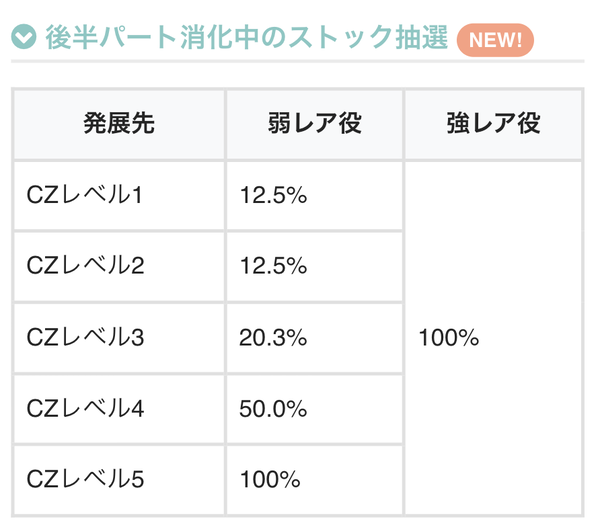Click the teal chevron circle icon
Image resolution: width=600 pixels, height=527 pixels.
(x=24, y=37)
